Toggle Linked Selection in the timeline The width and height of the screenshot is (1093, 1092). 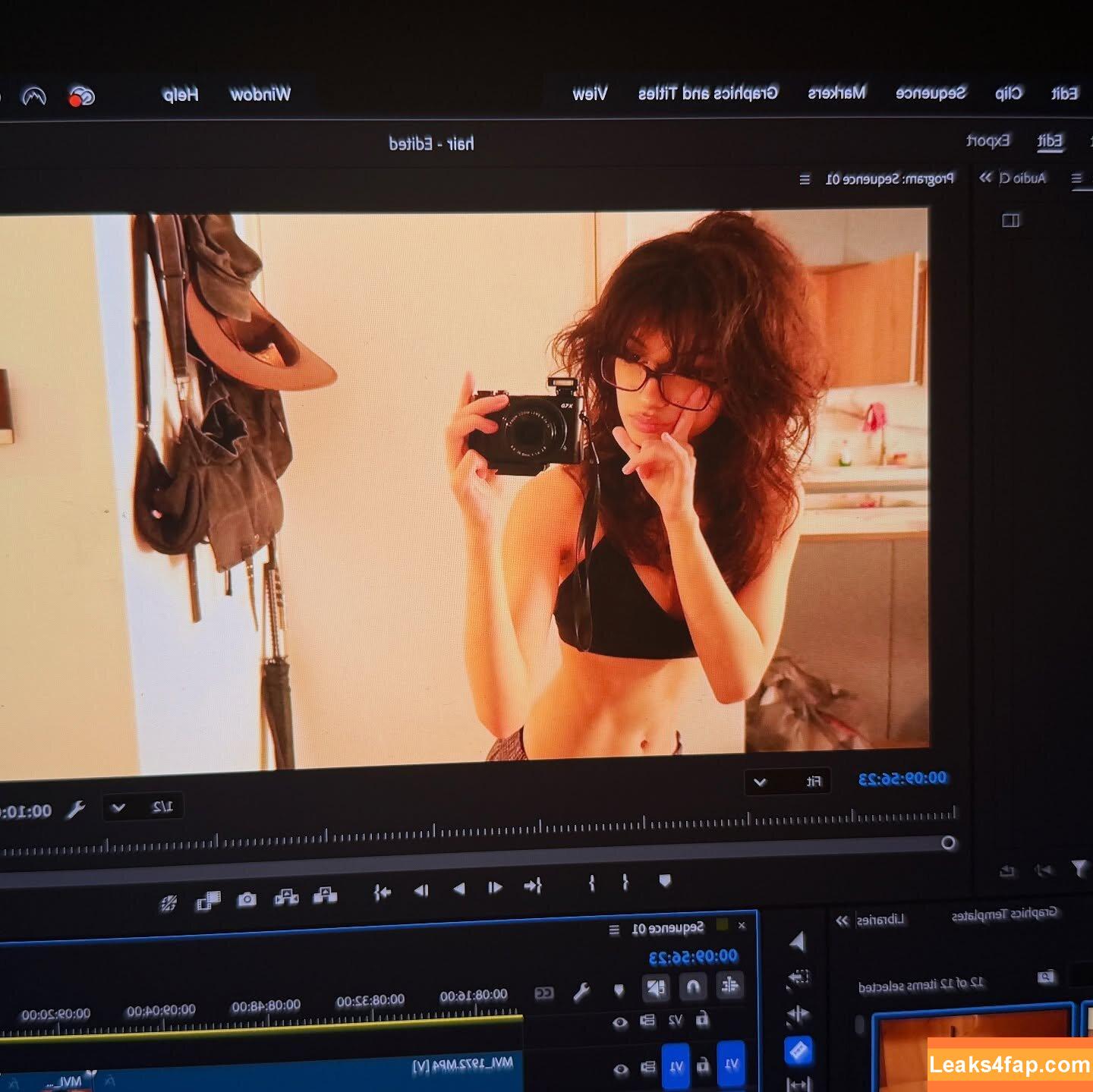[656, 988]
